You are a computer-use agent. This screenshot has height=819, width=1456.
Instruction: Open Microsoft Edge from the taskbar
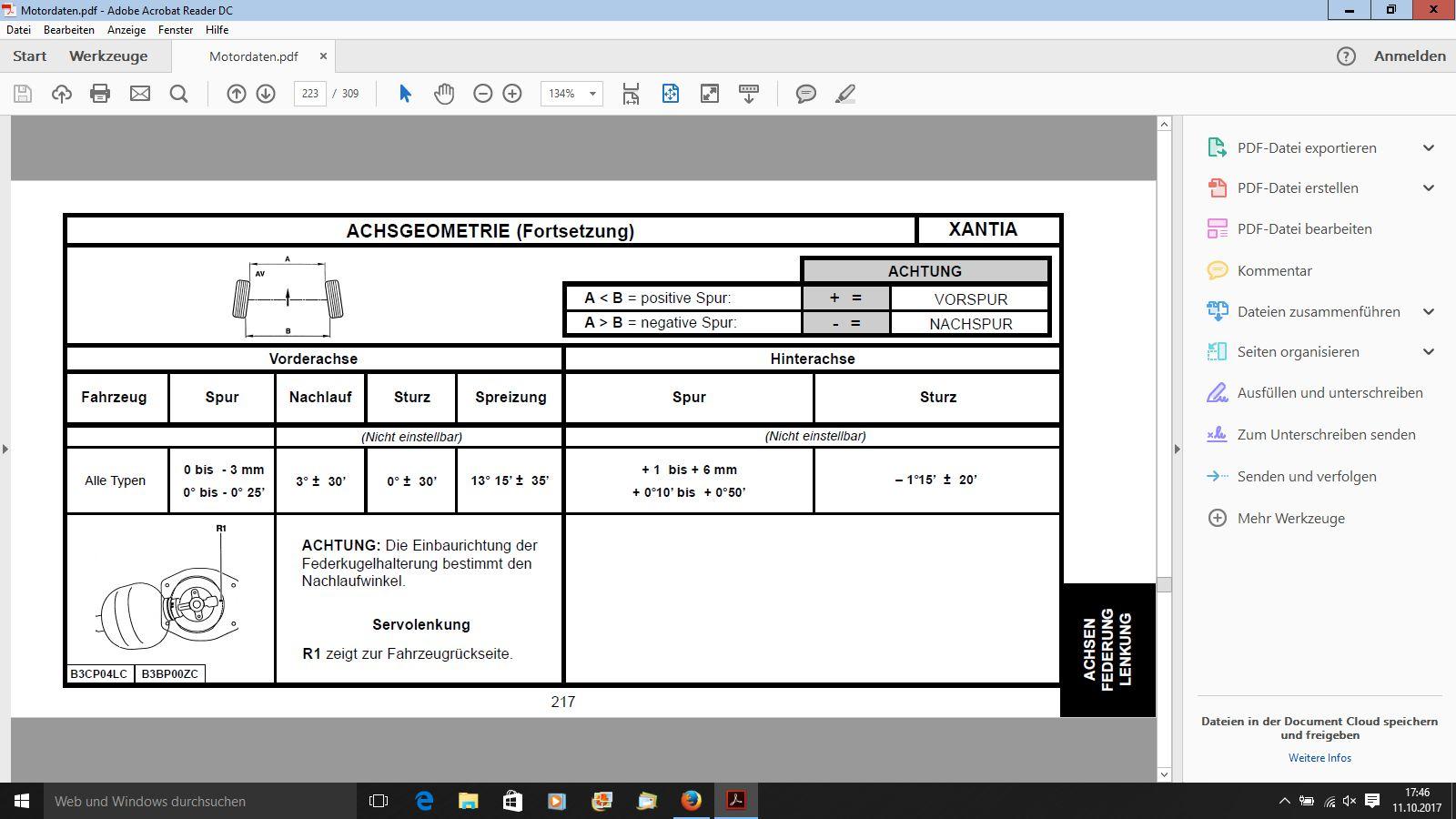point(424,801)
